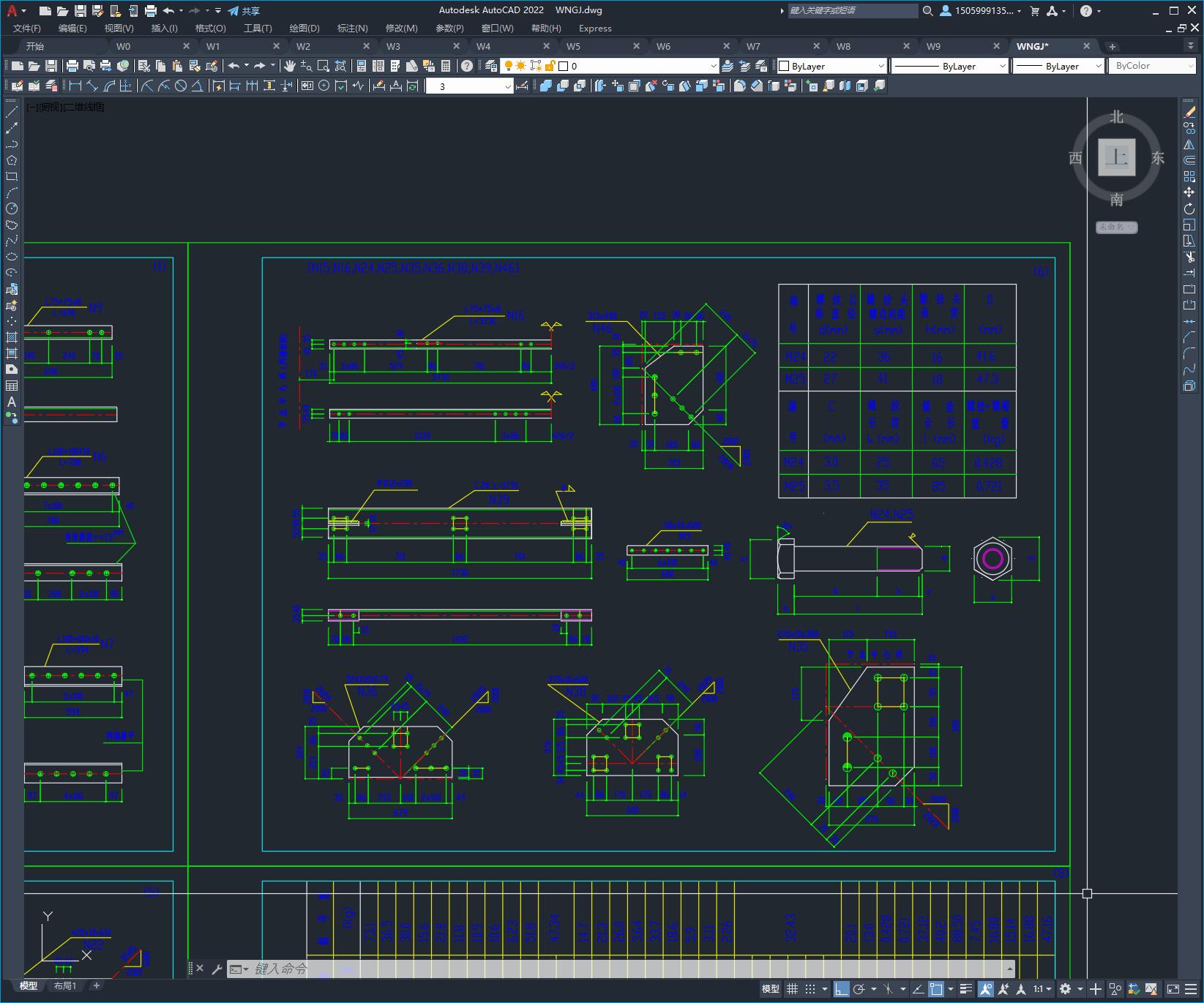Switch to the 布局1 layout tab
Screen dimensions: 1204x1003
pyautogui.click(x=65, y=985)
